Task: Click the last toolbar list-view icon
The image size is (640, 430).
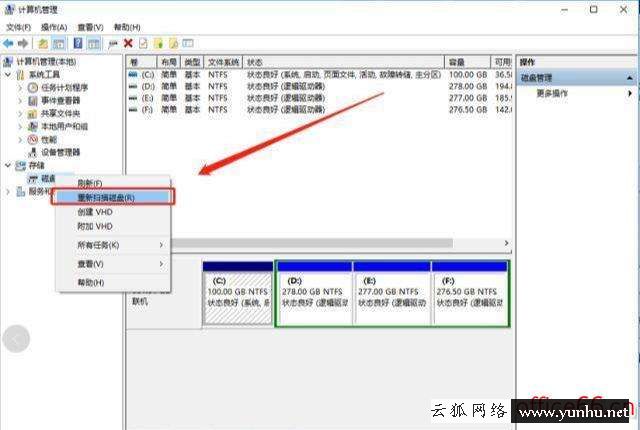Action: pos(188,43)
